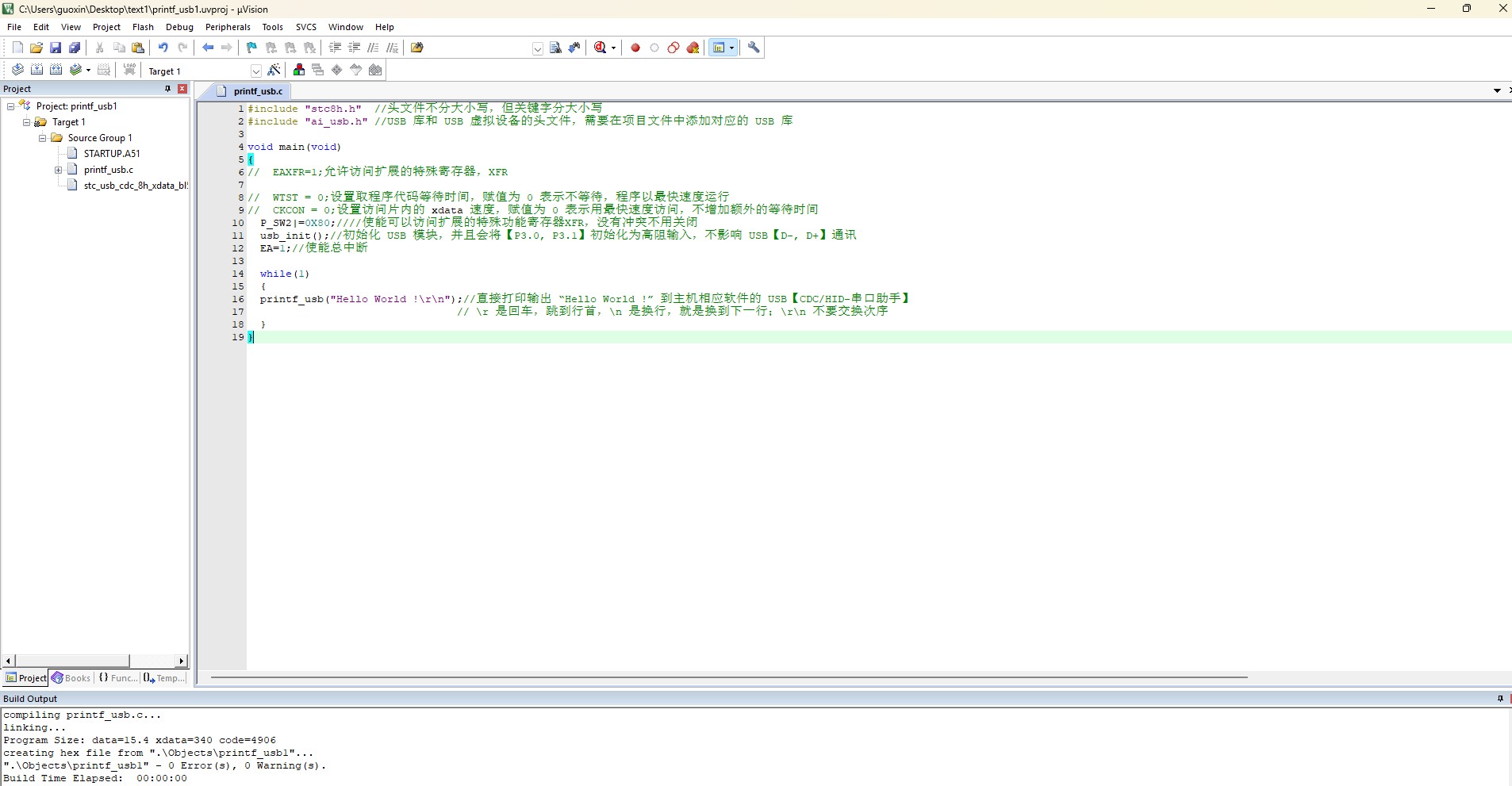This screenshot has height=786, width=1512.
Task: Open Find in Files icon
Action: [417, 48]
